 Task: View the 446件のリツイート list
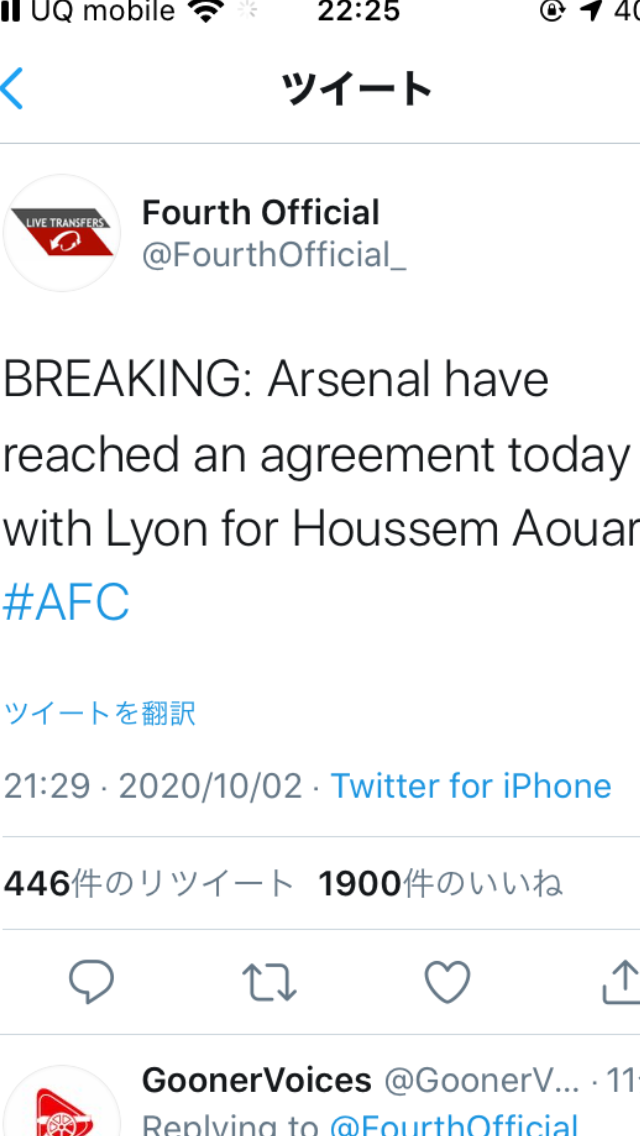pyautogui.click(x=150, y=883)
